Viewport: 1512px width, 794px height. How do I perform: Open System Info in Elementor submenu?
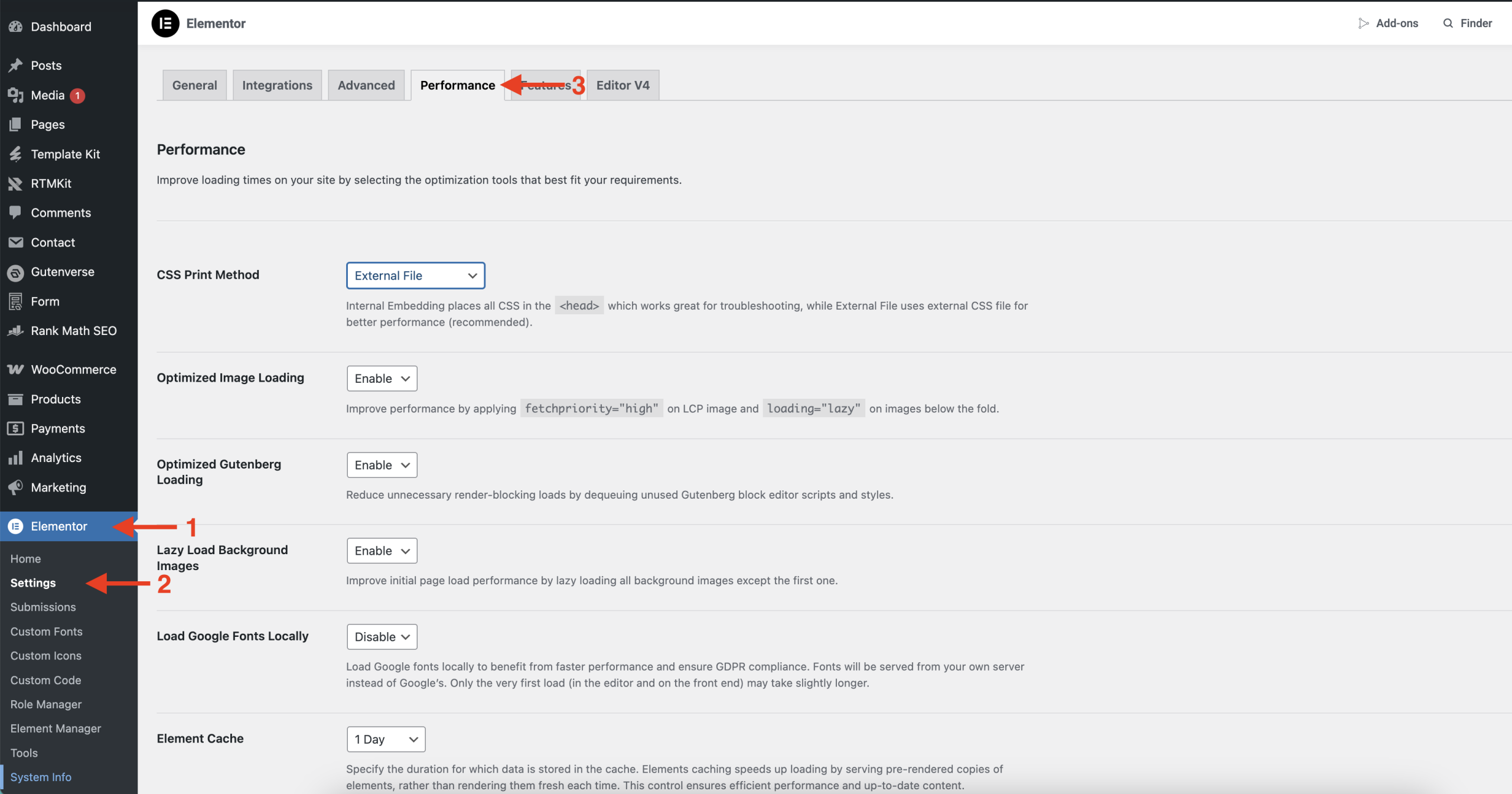click(x=41, y=777)
